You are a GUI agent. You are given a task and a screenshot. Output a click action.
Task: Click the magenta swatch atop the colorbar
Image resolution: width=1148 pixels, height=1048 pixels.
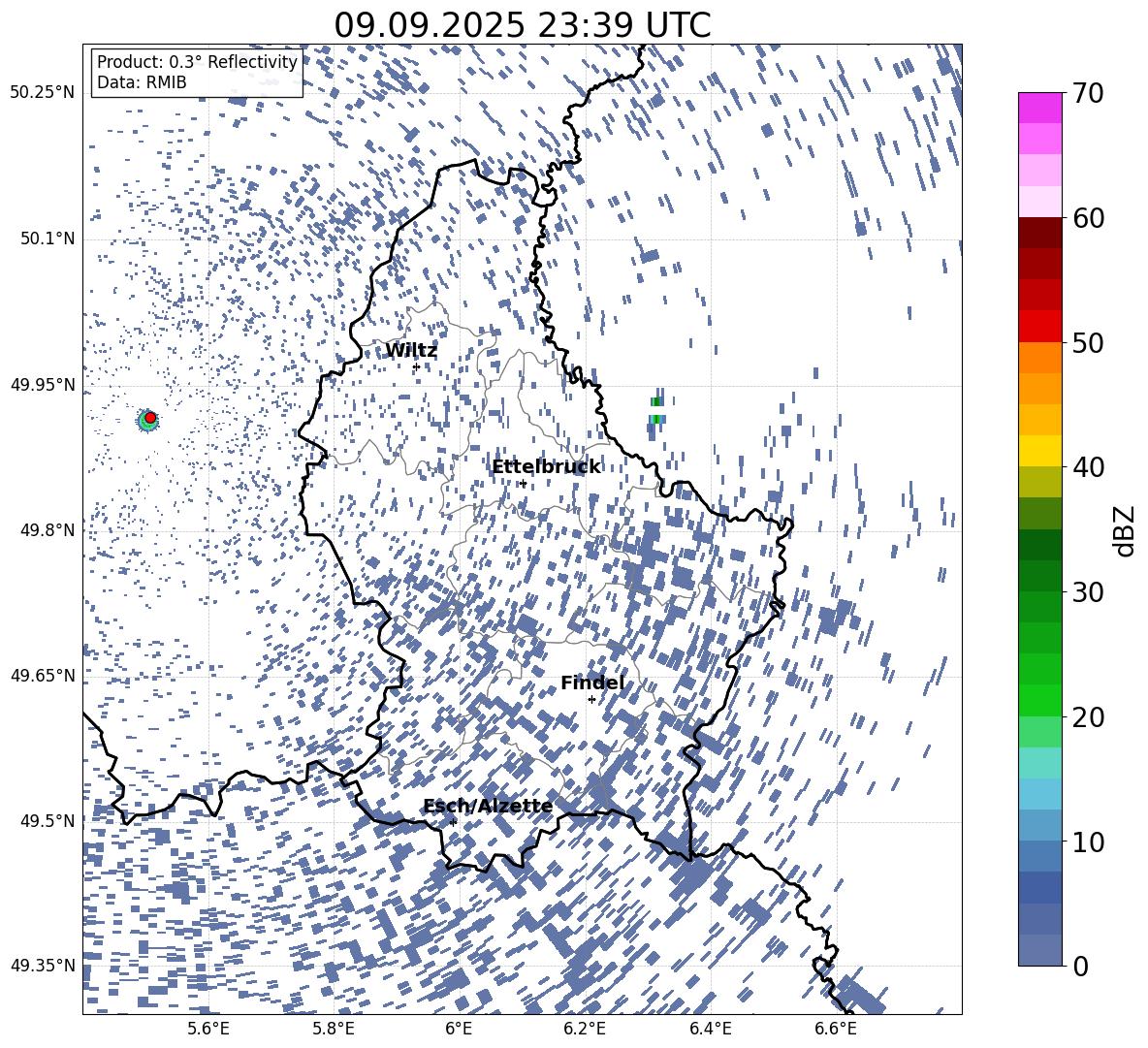point(1039,108)
